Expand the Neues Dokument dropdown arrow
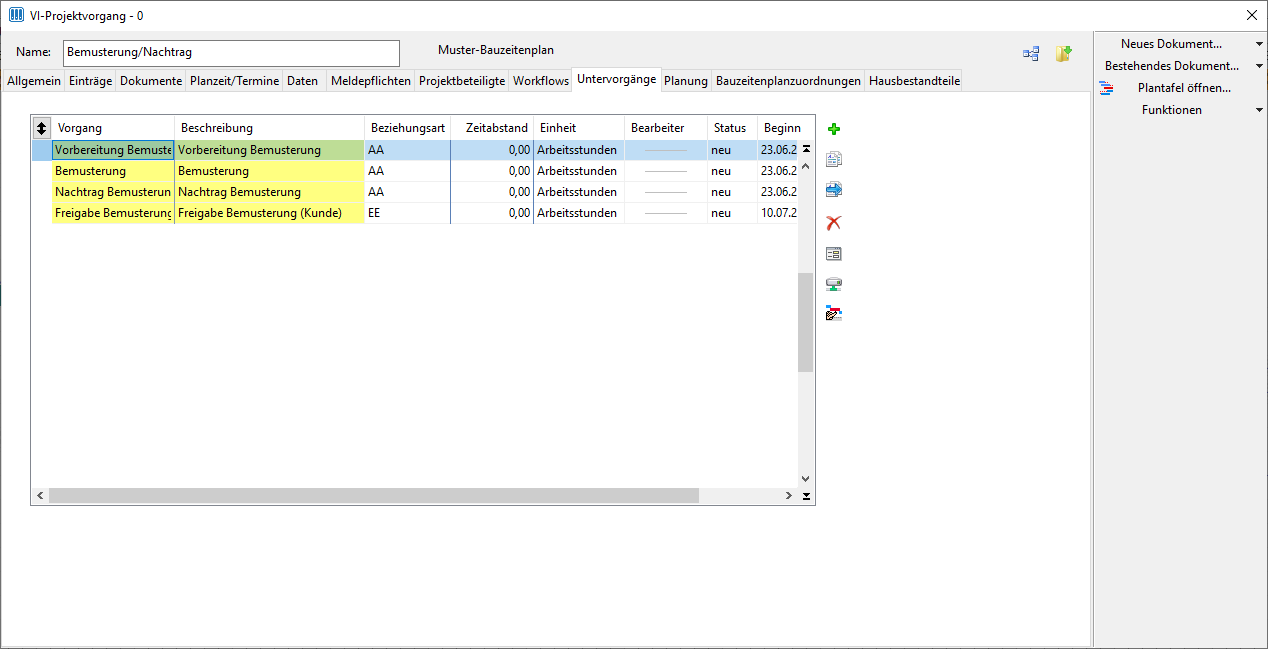This screenshot has width=1268, height=649. (1259, 44)
